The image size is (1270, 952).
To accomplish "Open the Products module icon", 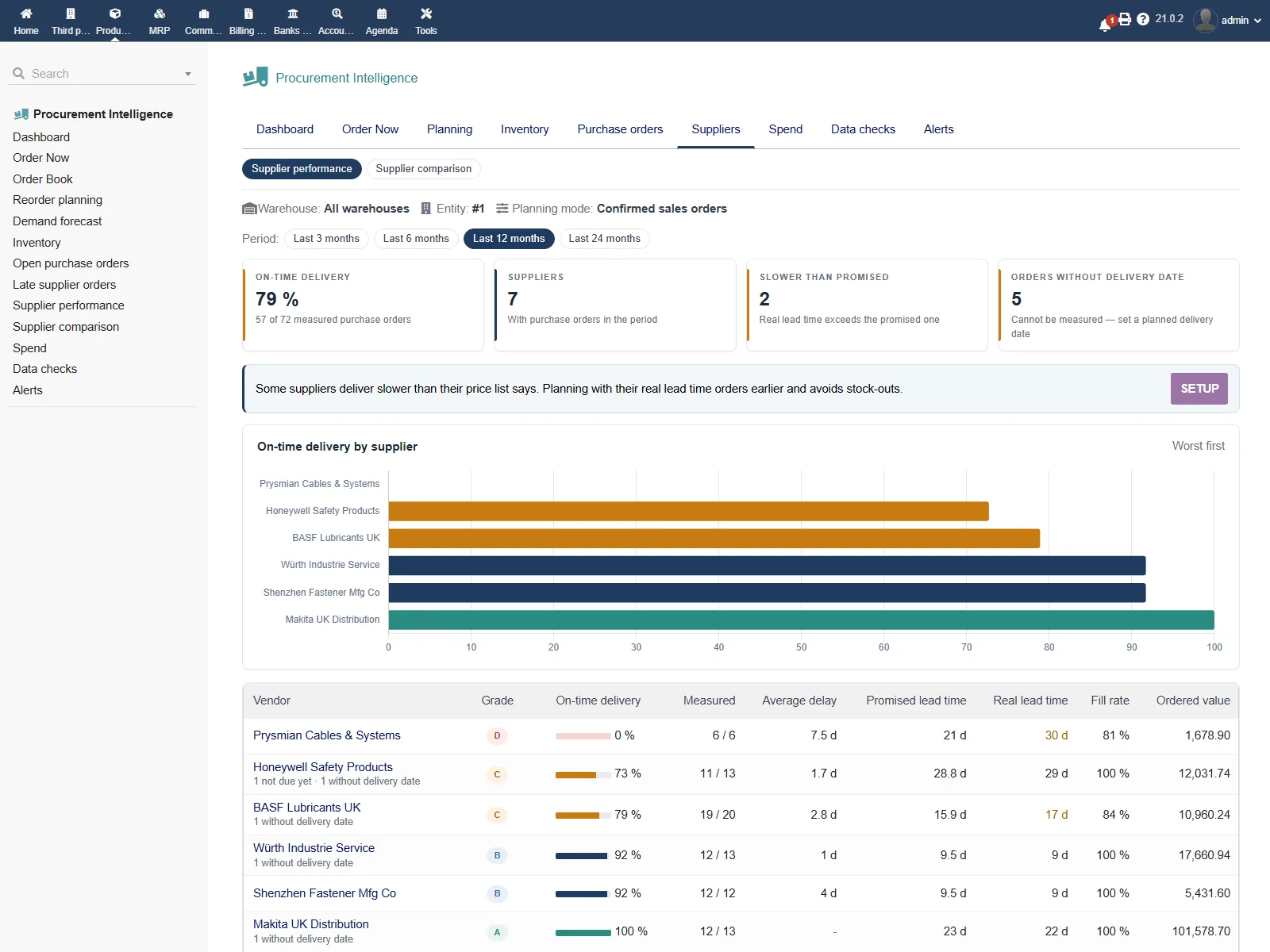I will (115, 13).
